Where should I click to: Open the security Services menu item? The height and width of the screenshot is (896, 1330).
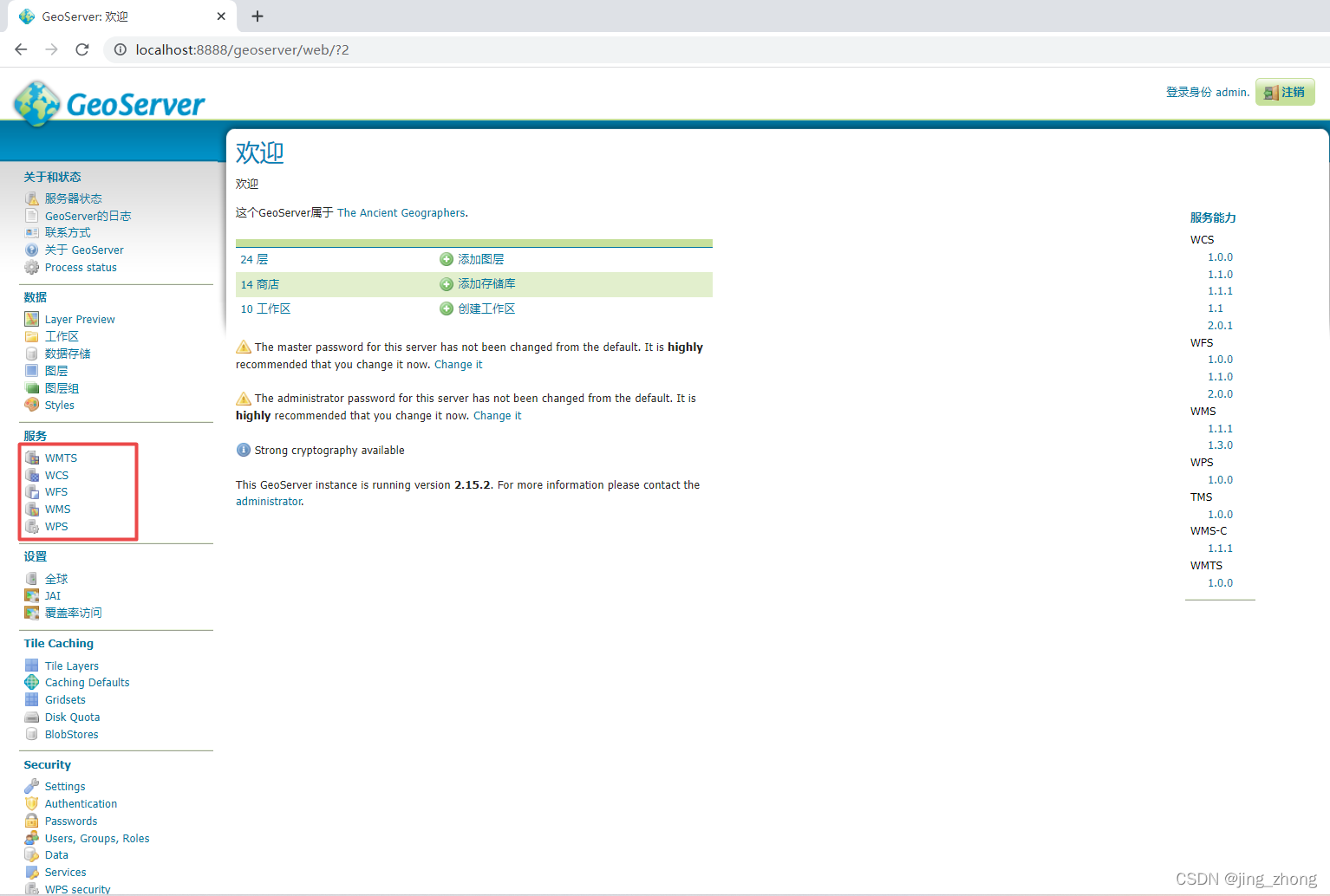66,873
